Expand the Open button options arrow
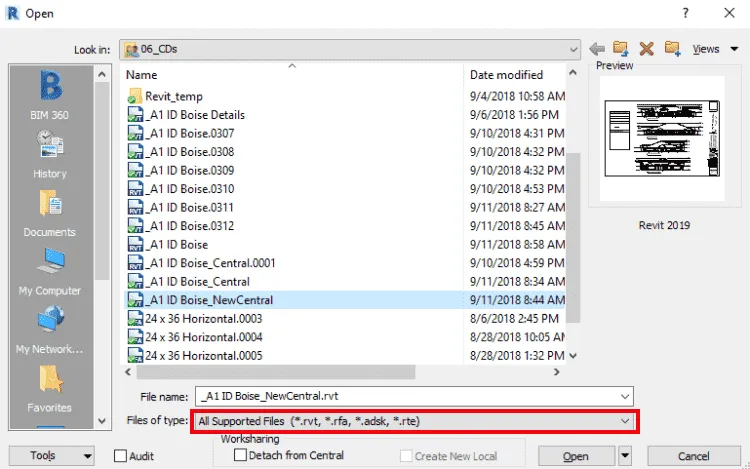 pyautogui.click(x=625, y=456)
